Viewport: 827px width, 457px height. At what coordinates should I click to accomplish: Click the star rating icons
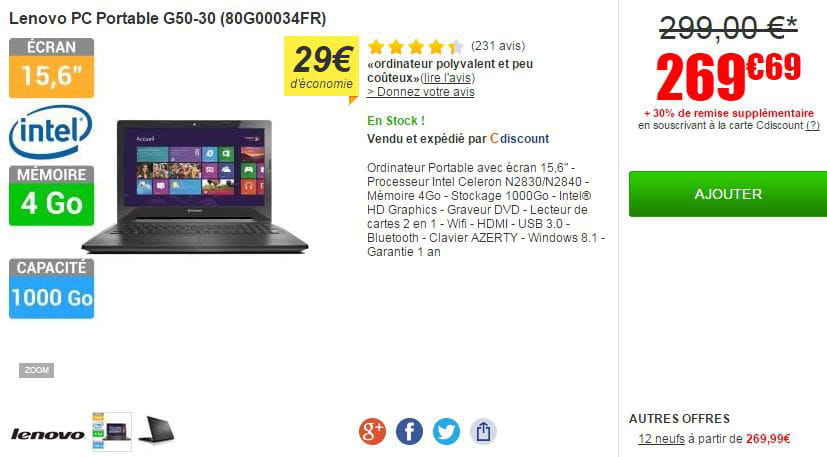click(x=416, y=46)
